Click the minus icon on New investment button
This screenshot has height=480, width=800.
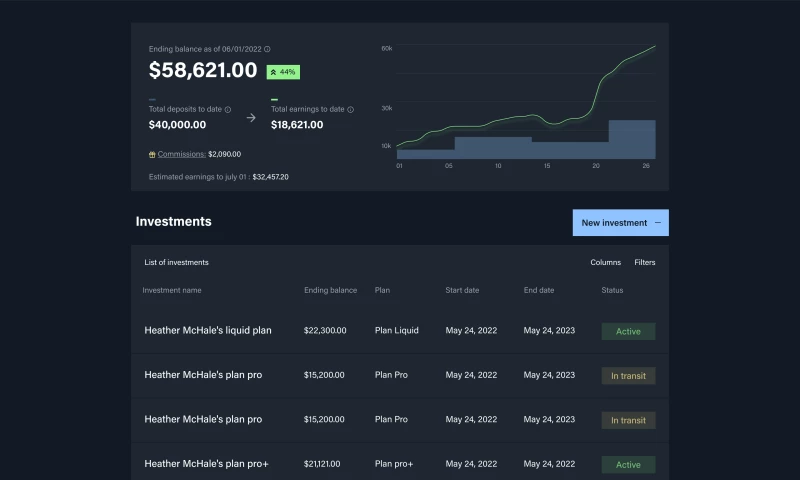[657, 222]
